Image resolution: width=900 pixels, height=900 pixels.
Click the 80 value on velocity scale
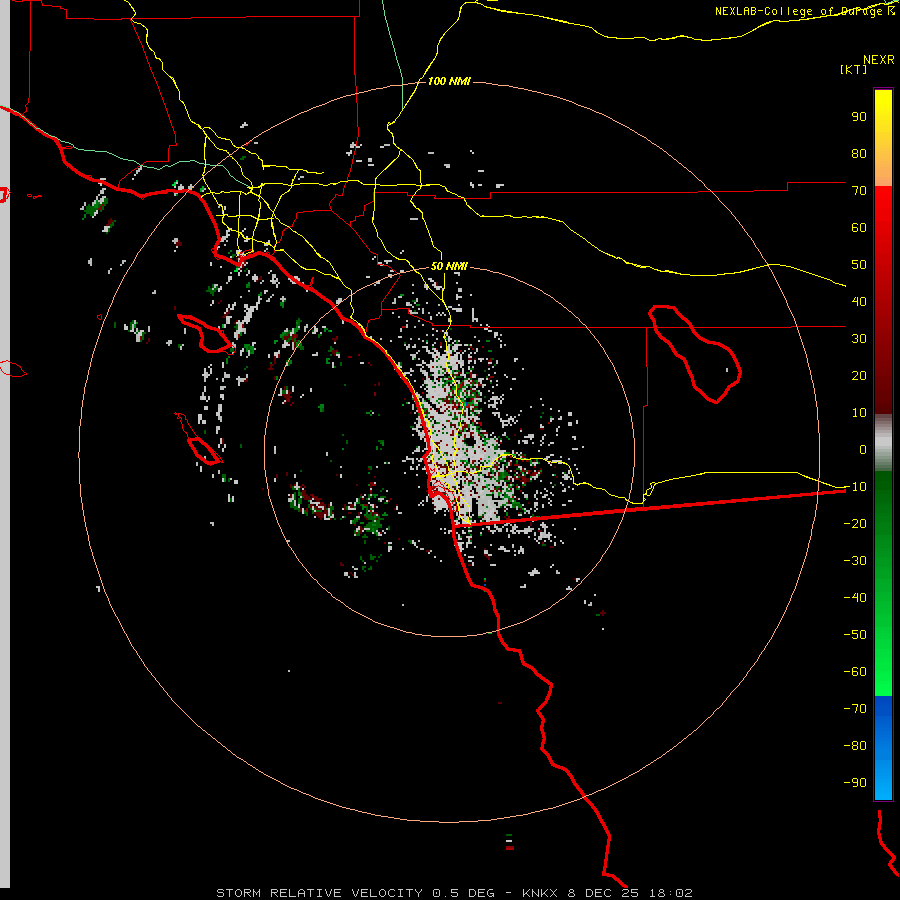[x=859, y=154]
